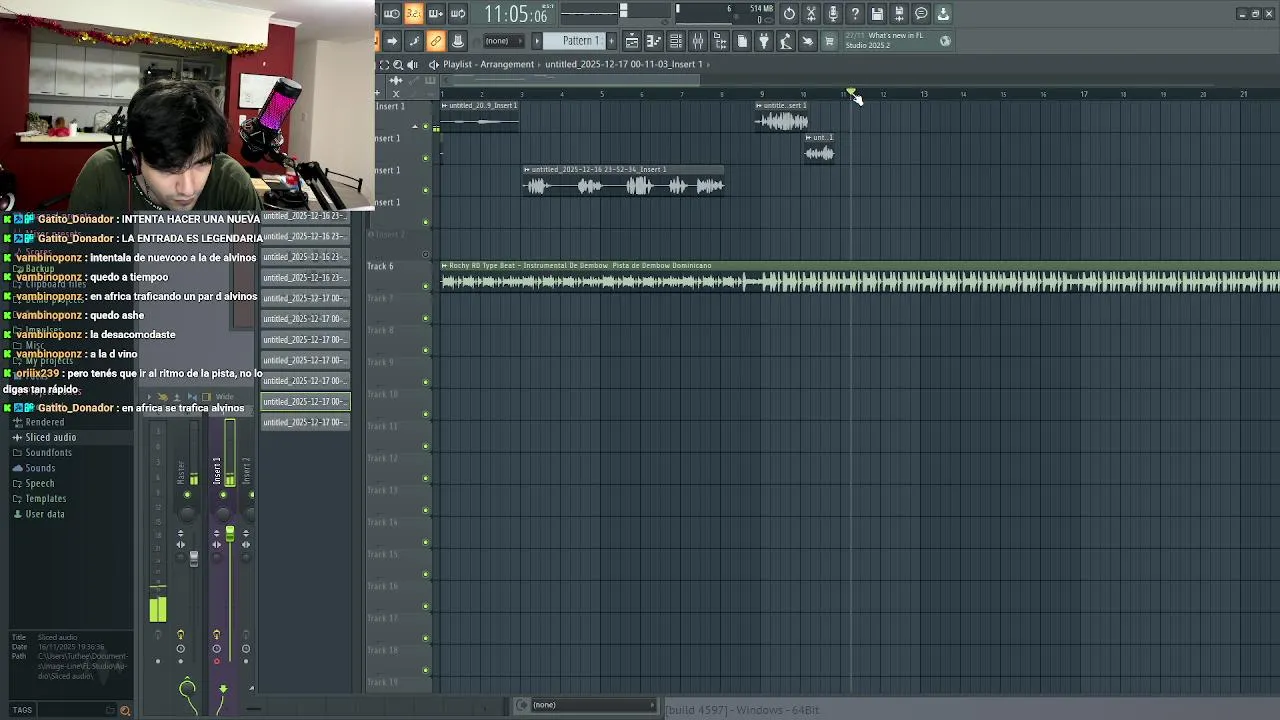Select the Insert 1 mixer track
The width and height of the screenshot is (1280, 720).
[x=217, y=470]
